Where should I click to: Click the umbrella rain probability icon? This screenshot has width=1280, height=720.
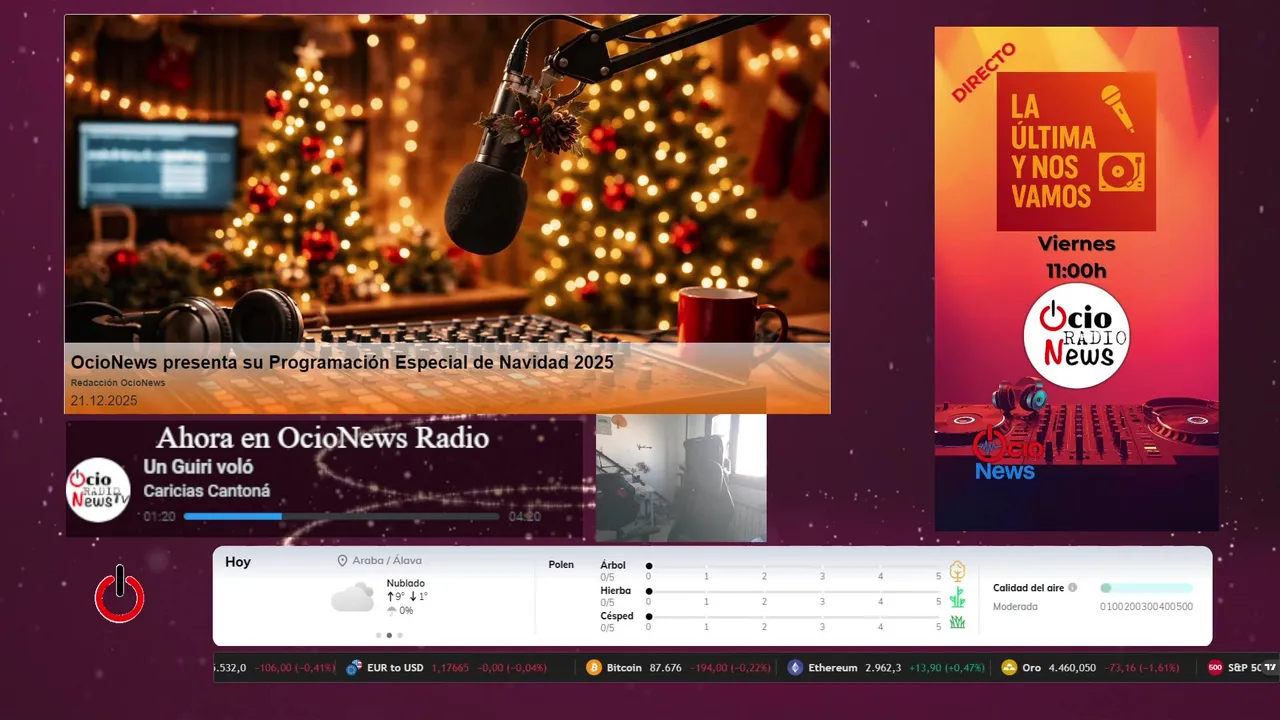point(392,610)
